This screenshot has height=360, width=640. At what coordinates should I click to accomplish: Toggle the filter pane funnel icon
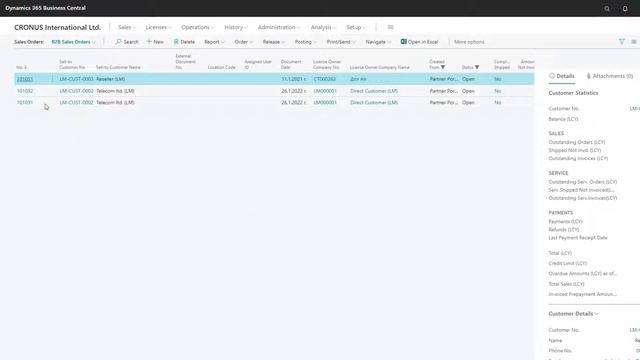point(622,42)
